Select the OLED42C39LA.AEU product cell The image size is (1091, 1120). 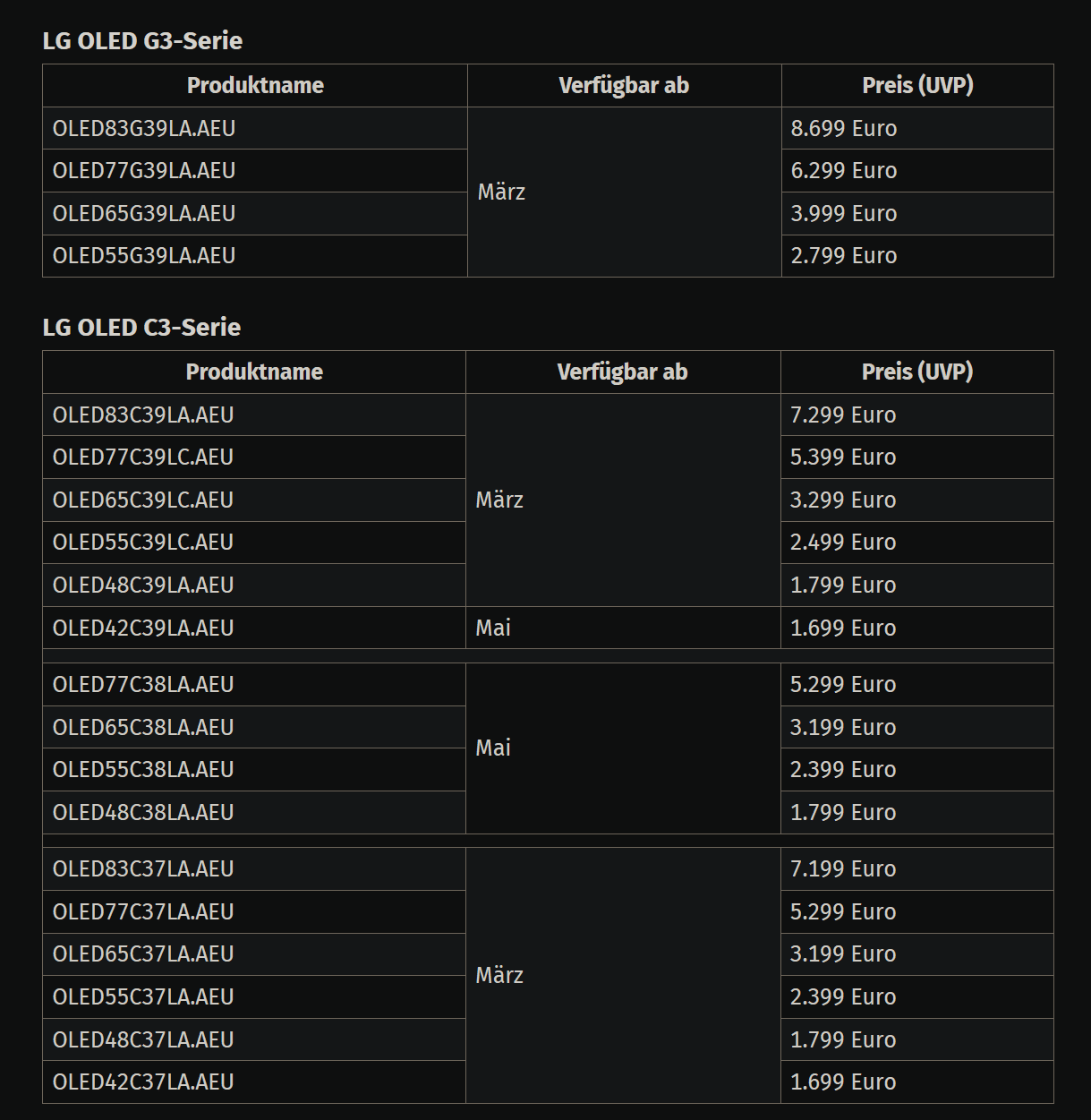click(254, 628)
